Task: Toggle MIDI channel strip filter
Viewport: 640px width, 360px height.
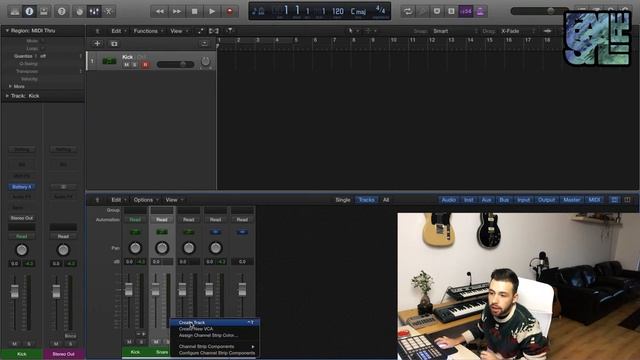Action: click(595, 200)
